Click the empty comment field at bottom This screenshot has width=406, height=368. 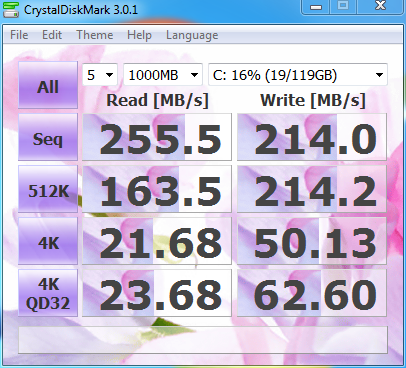point(203,340)
